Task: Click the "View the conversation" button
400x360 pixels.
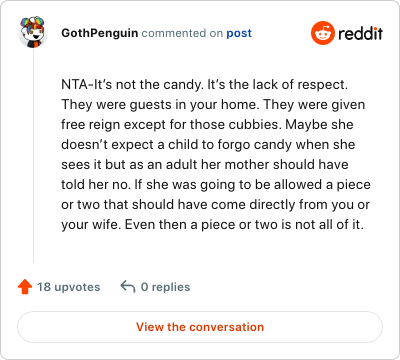Action: (x=200, y=327)
